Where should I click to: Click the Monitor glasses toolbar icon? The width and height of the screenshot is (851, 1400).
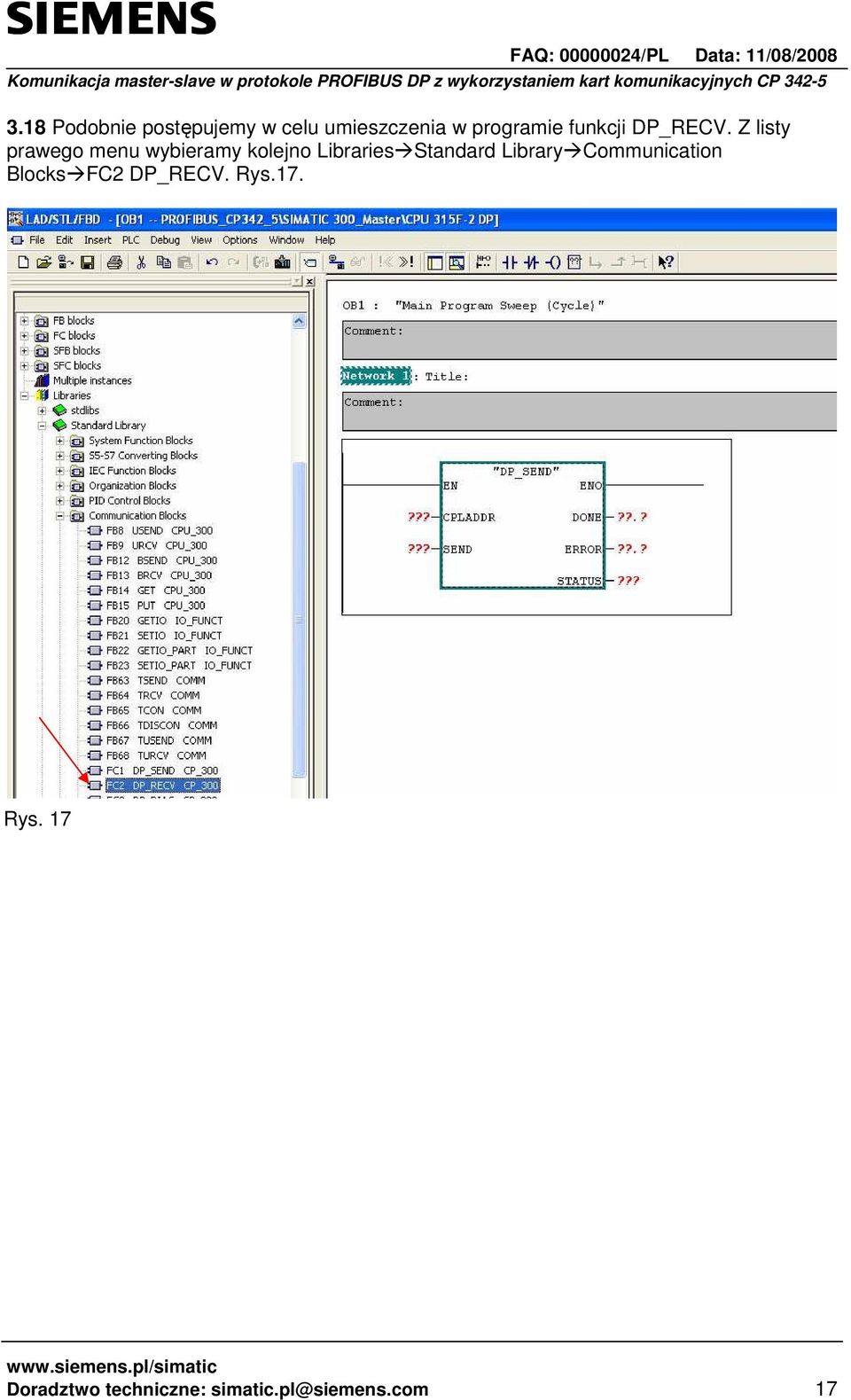[x=357, y=262]
